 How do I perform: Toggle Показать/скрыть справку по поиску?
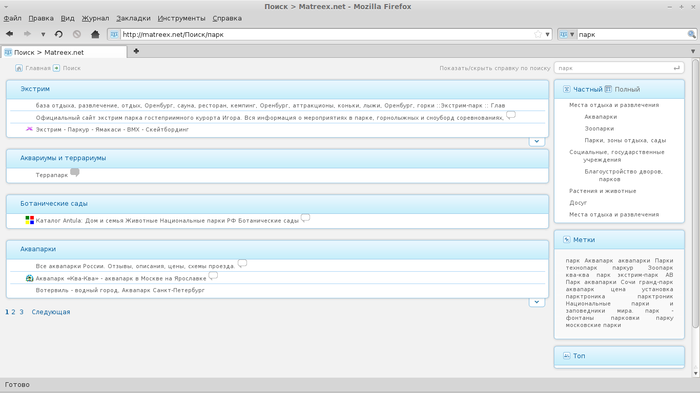click(495, 68)
